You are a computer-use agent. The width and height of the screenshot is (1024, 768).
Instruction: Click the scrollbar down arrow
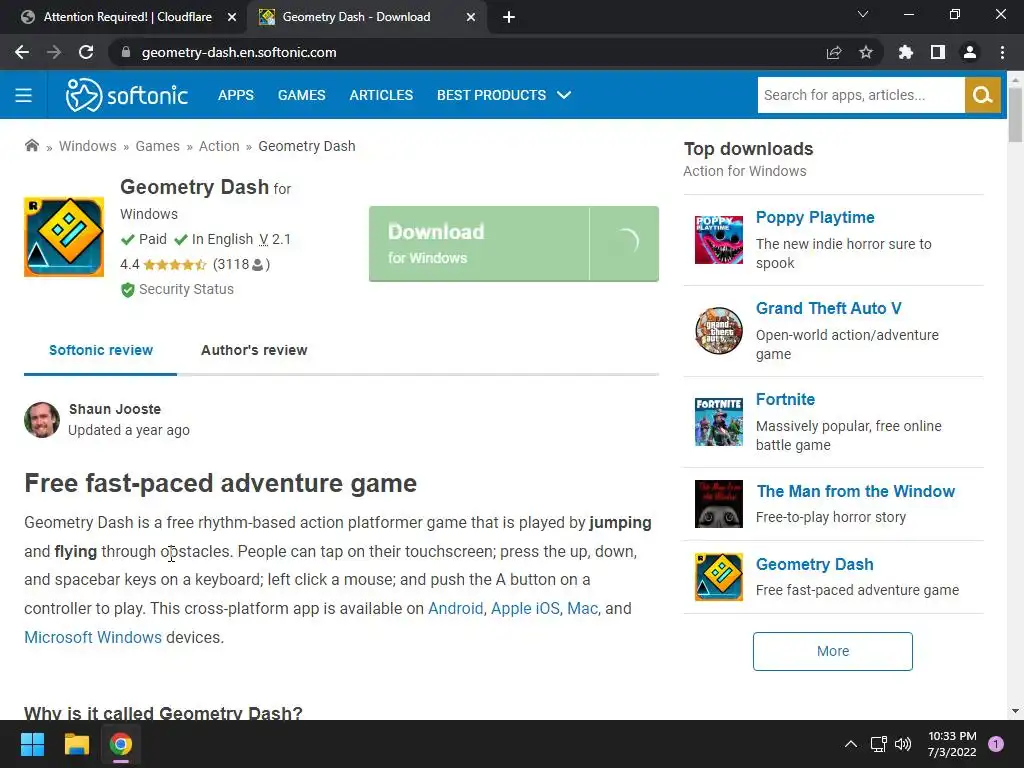1015,711
